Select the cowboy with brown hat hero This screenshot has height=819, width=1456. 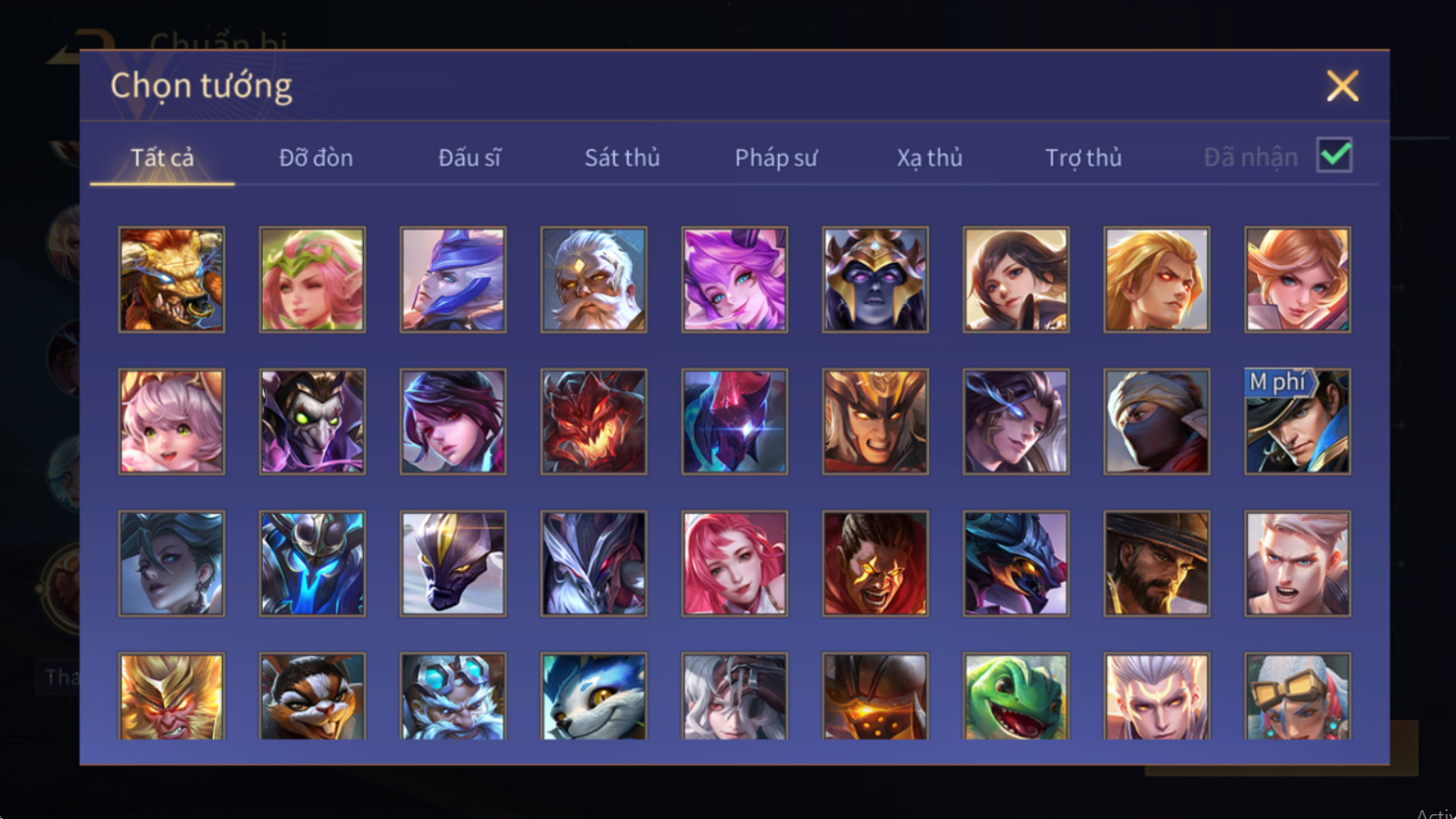tap(1157, 564)
